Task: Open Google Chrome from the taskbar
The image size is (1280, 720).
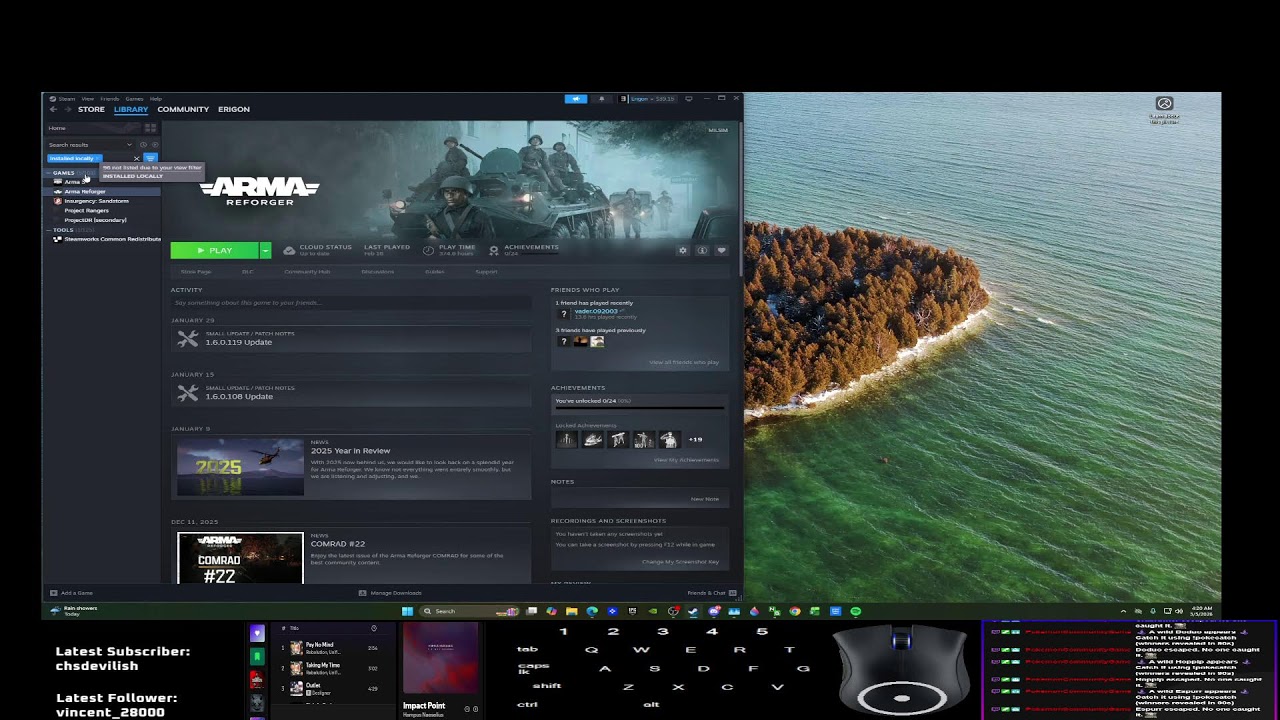Action: (x=795, y=611)
